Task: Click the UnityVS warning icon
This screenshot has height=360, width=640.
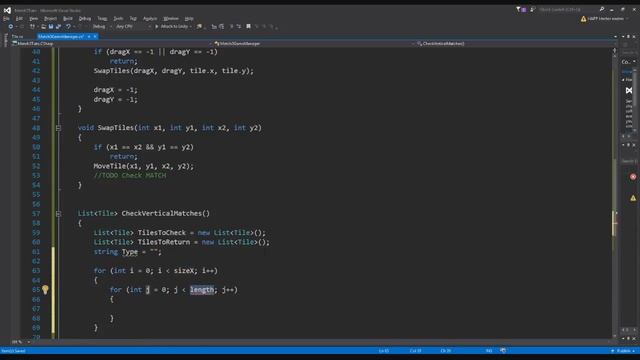Action: click(x=584, y=19)
